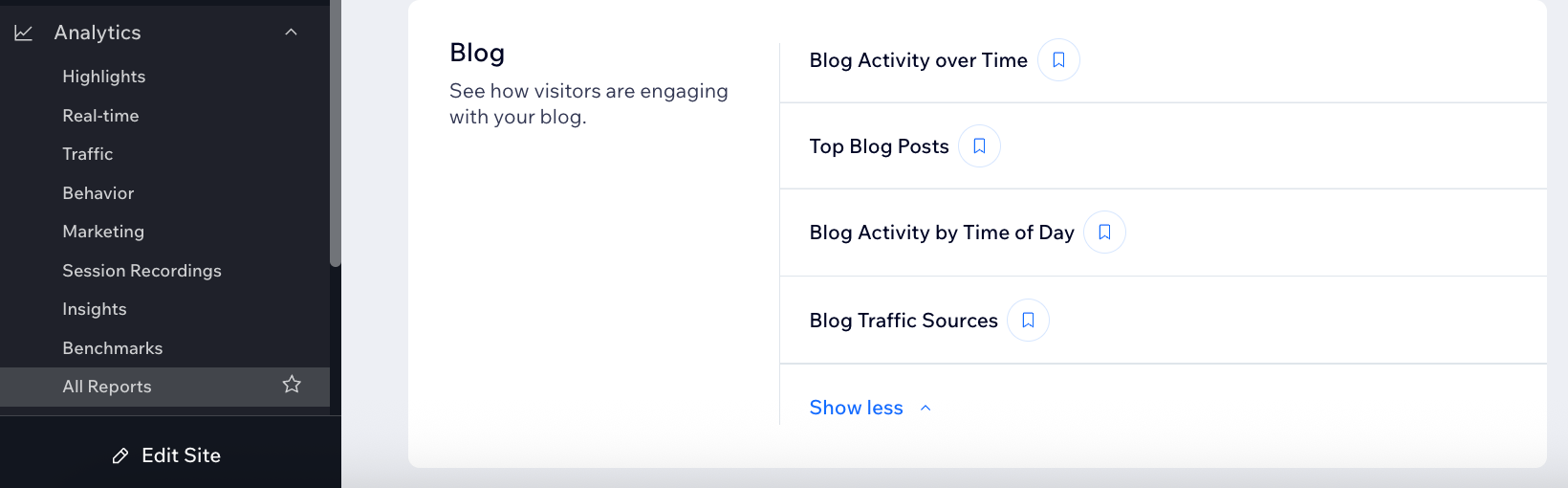Bookmark Blog Activity by Time of Day report

tap(1104, 233)
